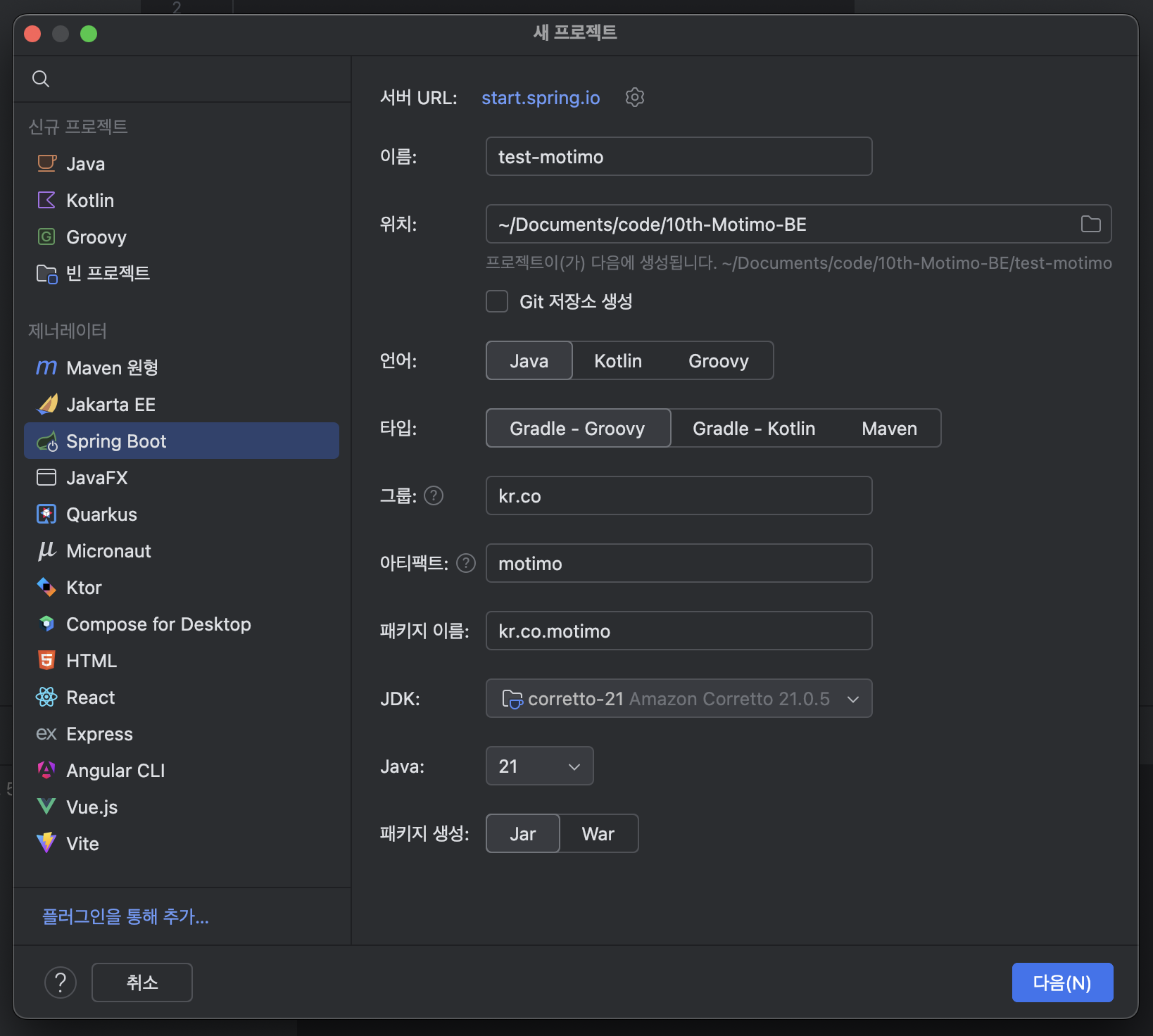Select Groovy as the language
1153x1036 pixels.
tap(719, 360)
